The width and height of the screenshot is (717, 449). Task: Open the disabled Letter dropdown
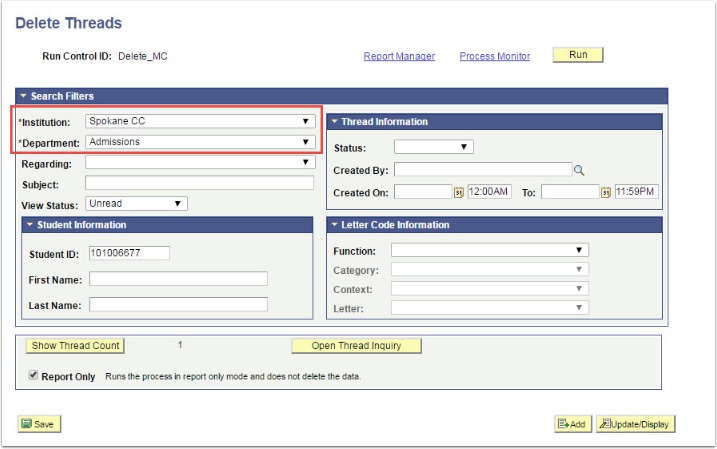click(490, 308)
